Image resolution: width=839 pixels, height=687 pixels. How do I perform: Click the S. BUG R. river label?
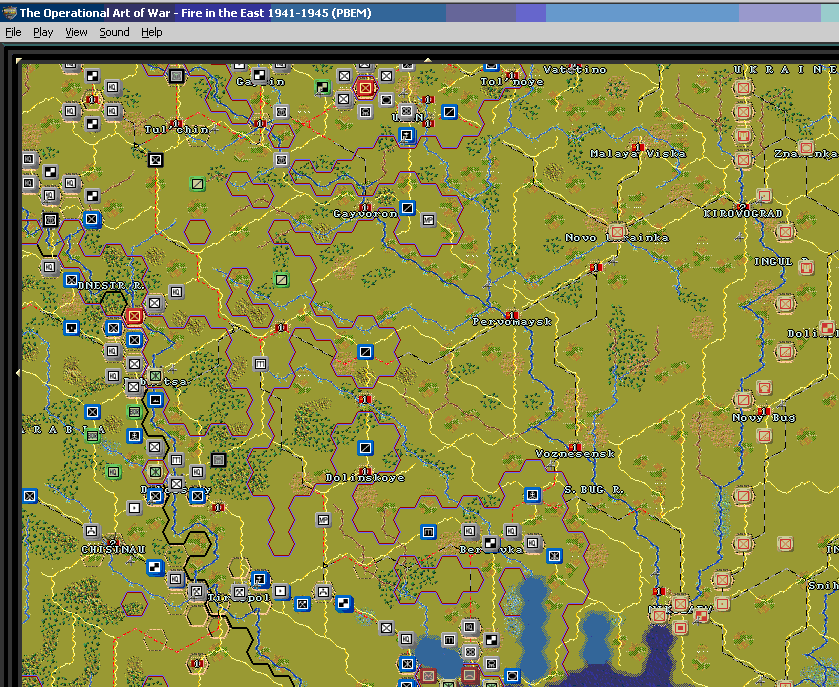click(594, 490)
